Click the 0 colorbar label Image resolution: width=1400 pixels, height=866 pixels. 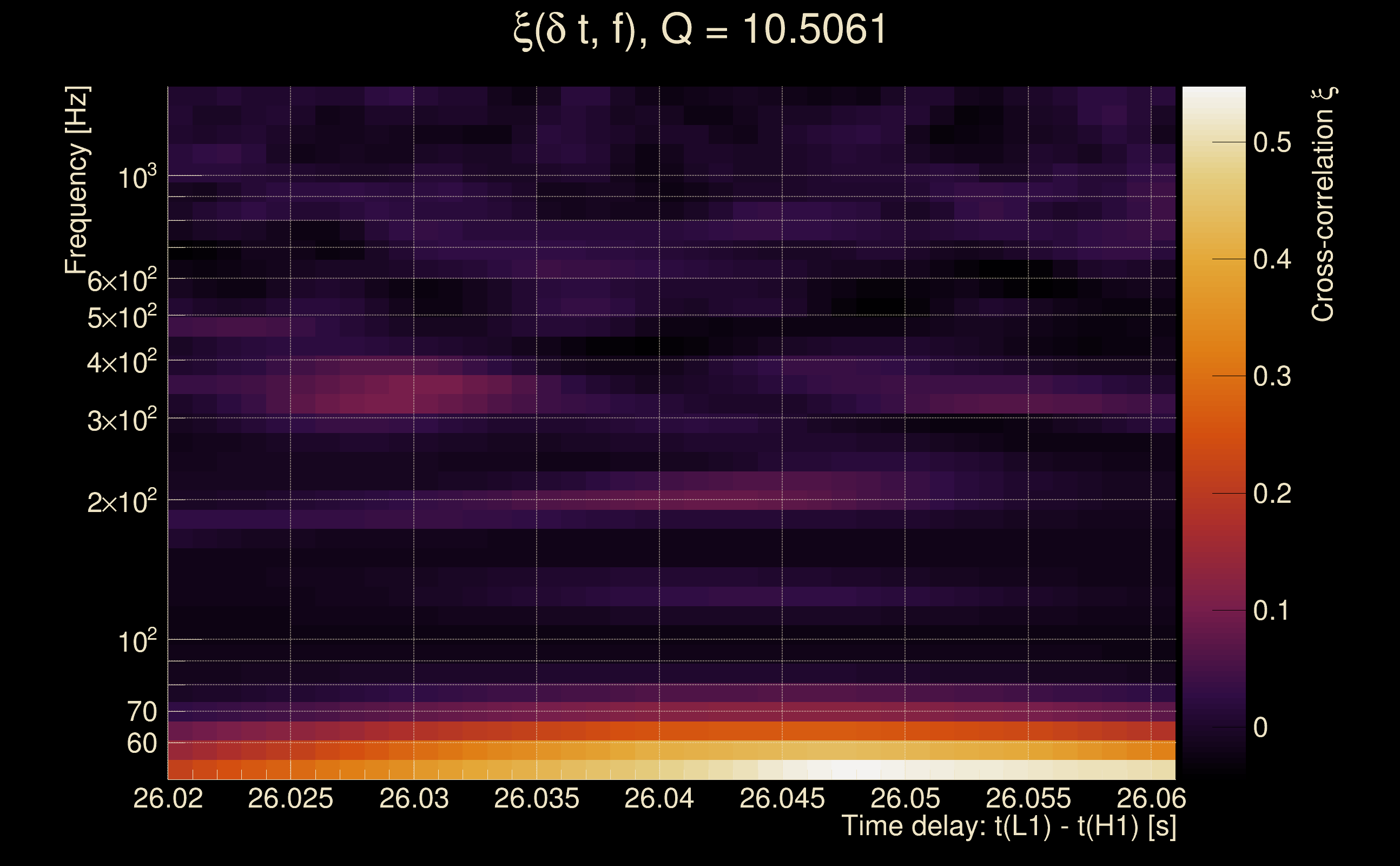tap(1260, 728)
